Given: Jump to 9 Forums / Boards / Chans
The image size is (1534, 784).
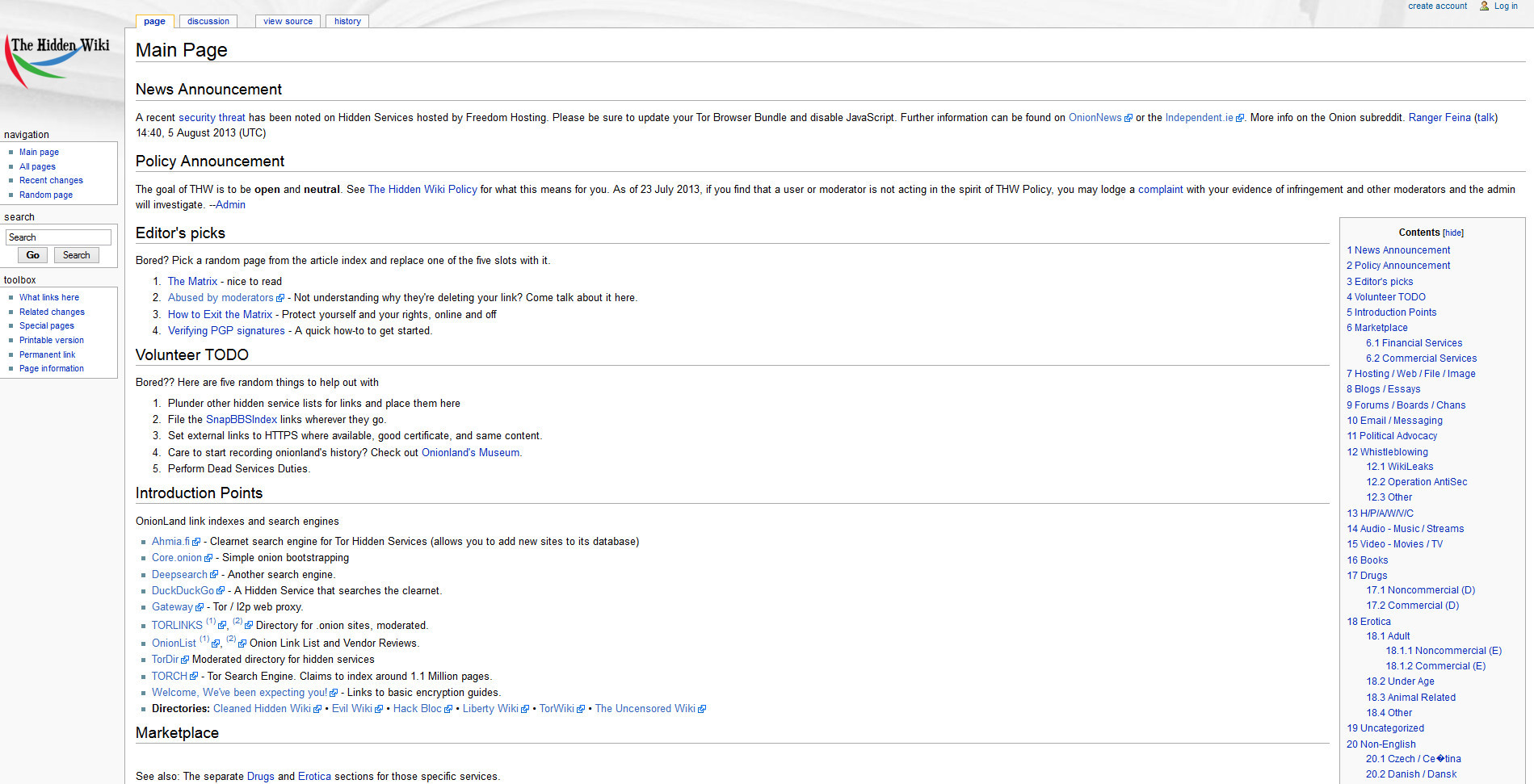Looking at the screenshot, I should (1406, 405).
